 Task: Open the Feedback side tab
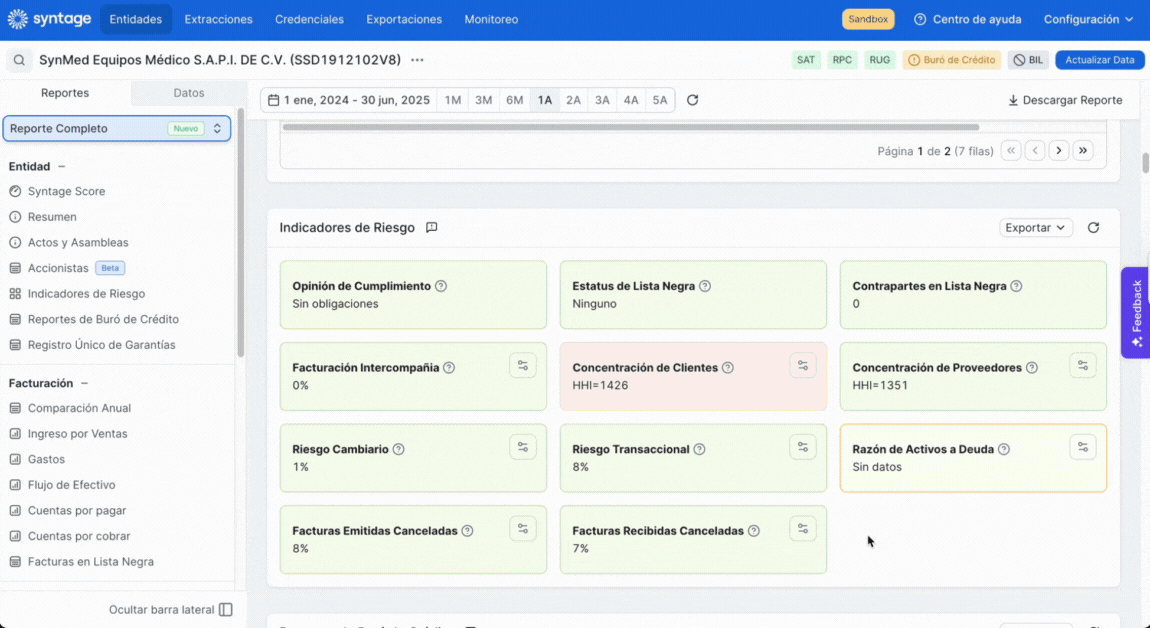pyautogui.click(x=1136, y=313)
